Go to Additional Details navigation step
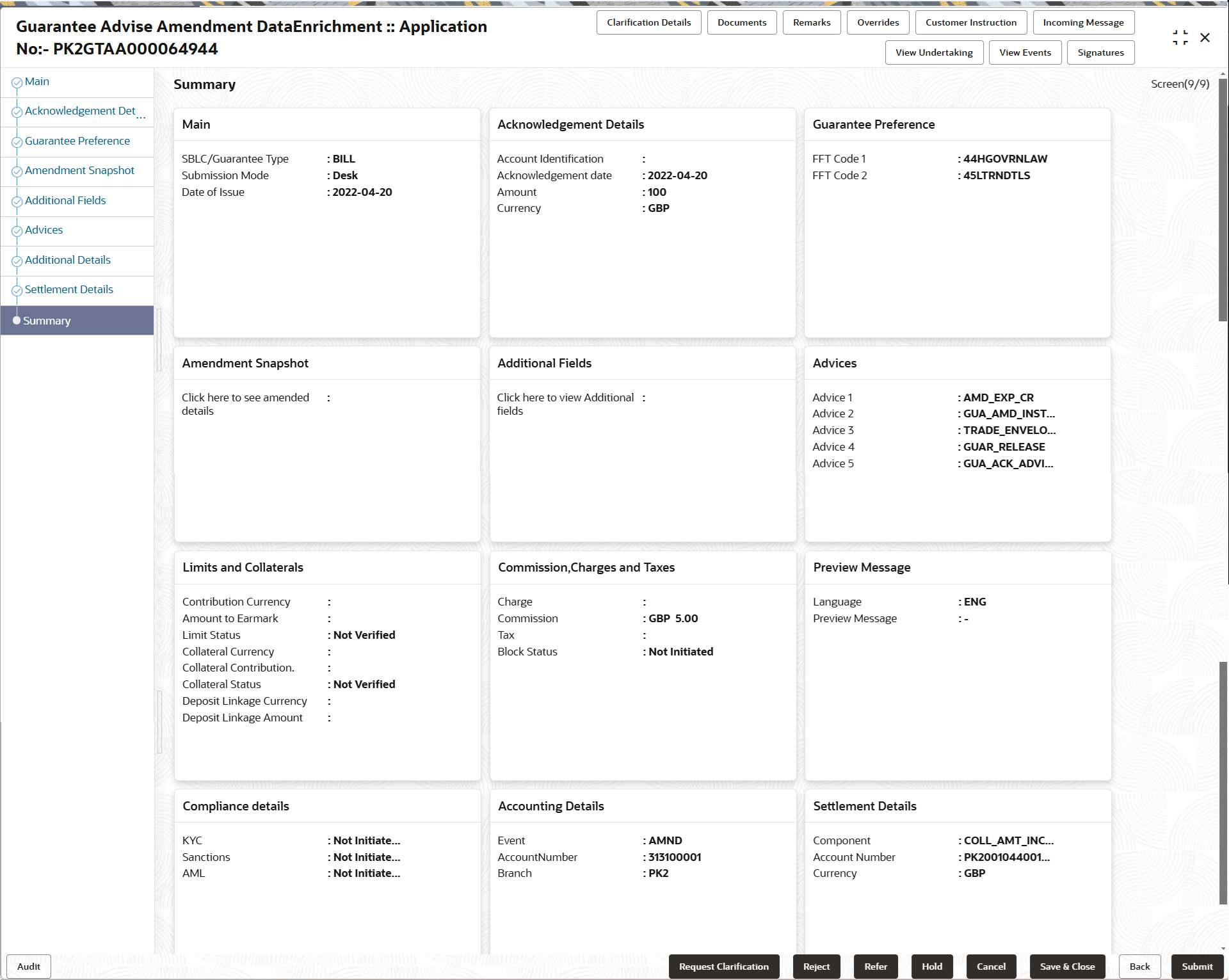The image size is (1229, 980). 67,261
